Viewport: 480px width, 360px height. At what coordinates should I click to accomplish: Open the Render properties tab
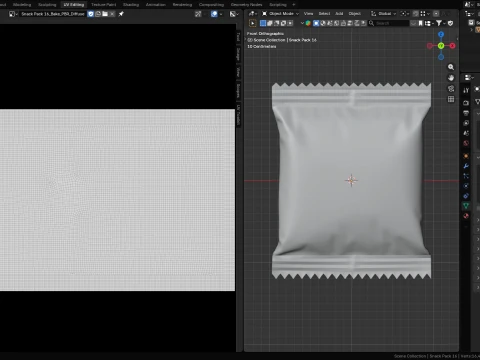(x=466, y=103)
